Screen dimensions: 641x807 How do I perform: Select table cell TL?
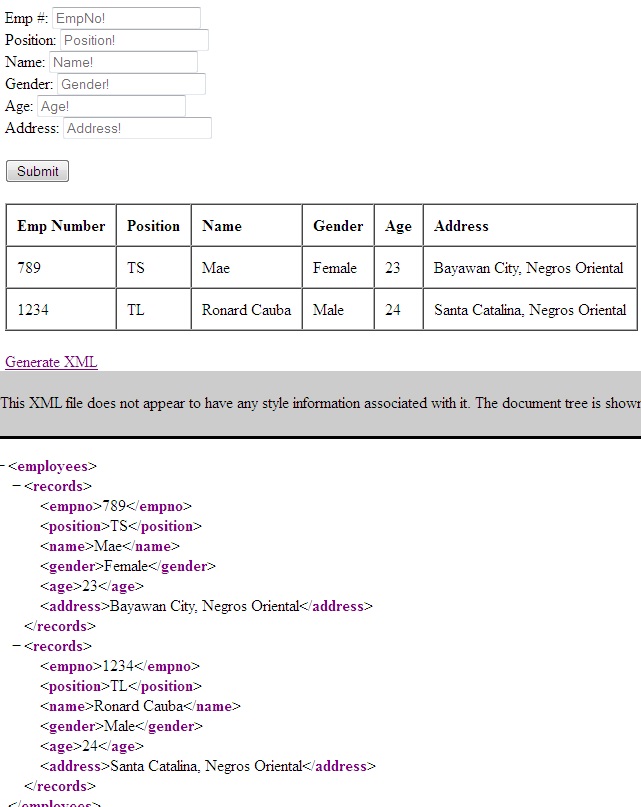coord(153,309)
